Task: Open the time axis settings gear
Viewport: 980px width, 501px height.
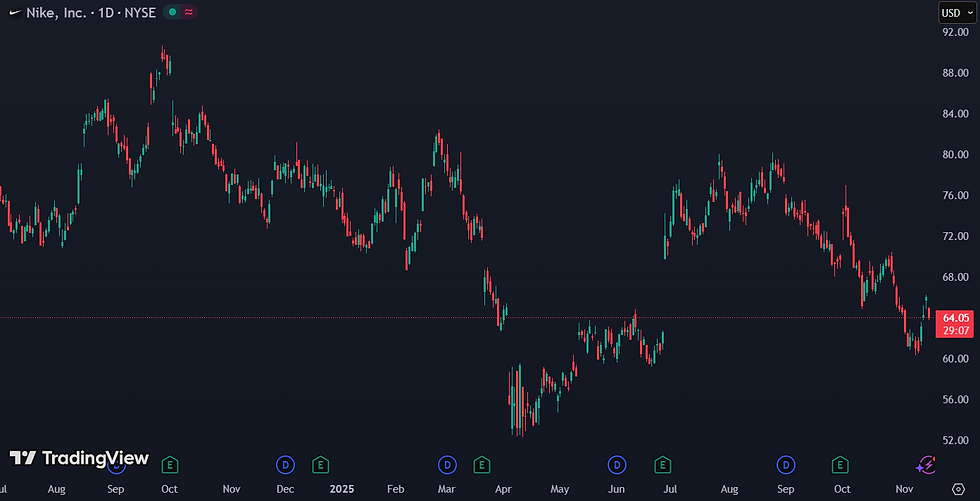Action: tap(958, 489)
